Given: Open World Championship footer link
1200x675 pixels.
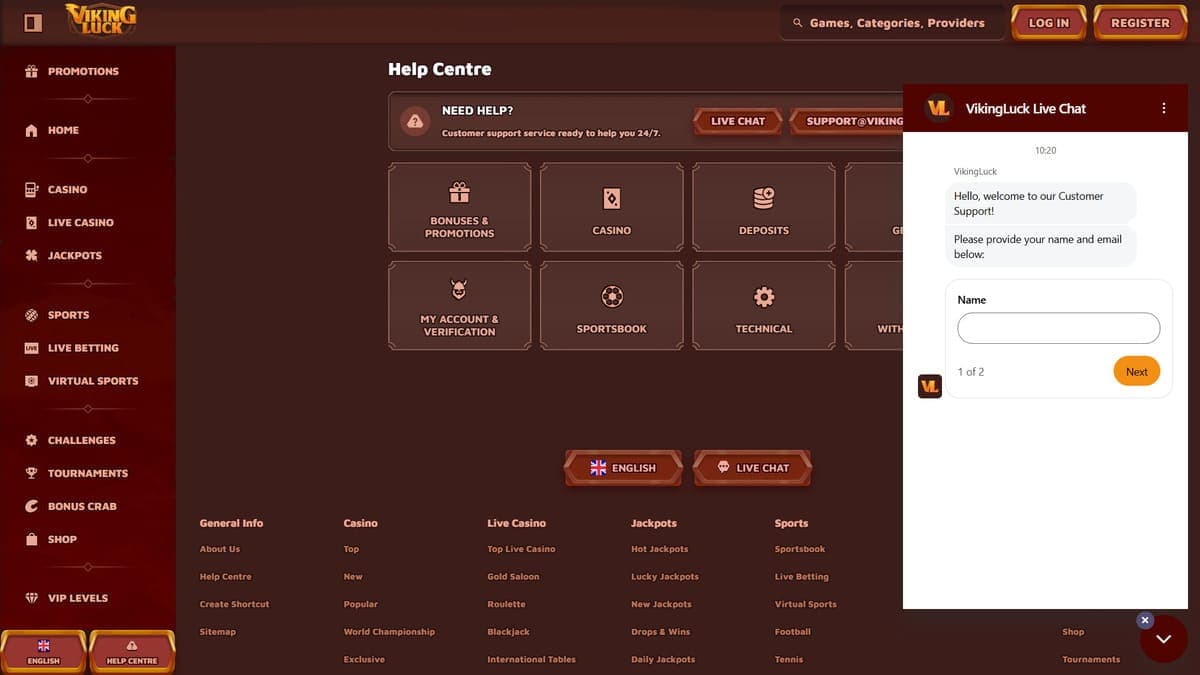Looking at the screenshot, I should (389, 632).
